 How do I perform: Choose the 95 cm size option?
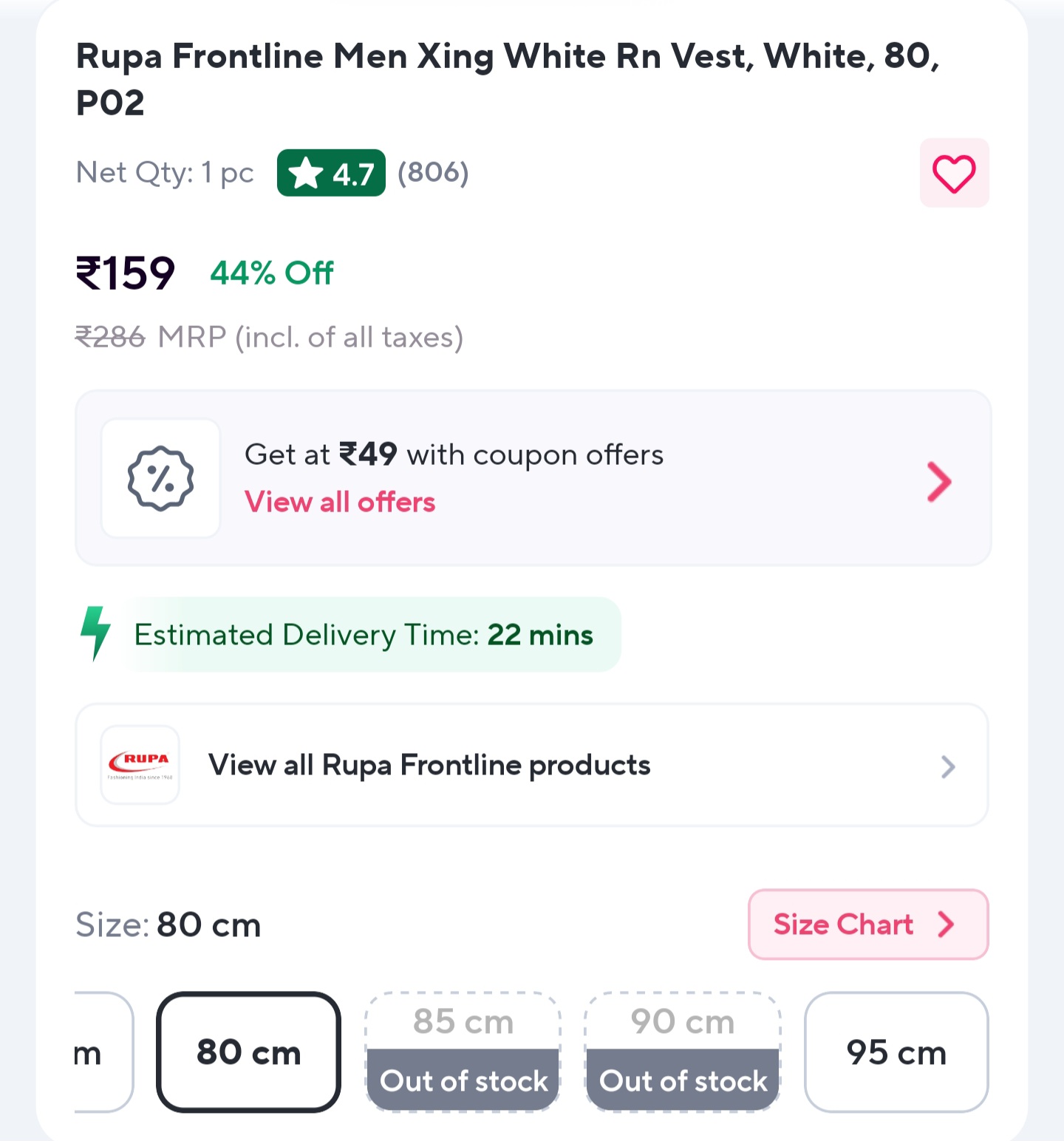pos(896,1052)
